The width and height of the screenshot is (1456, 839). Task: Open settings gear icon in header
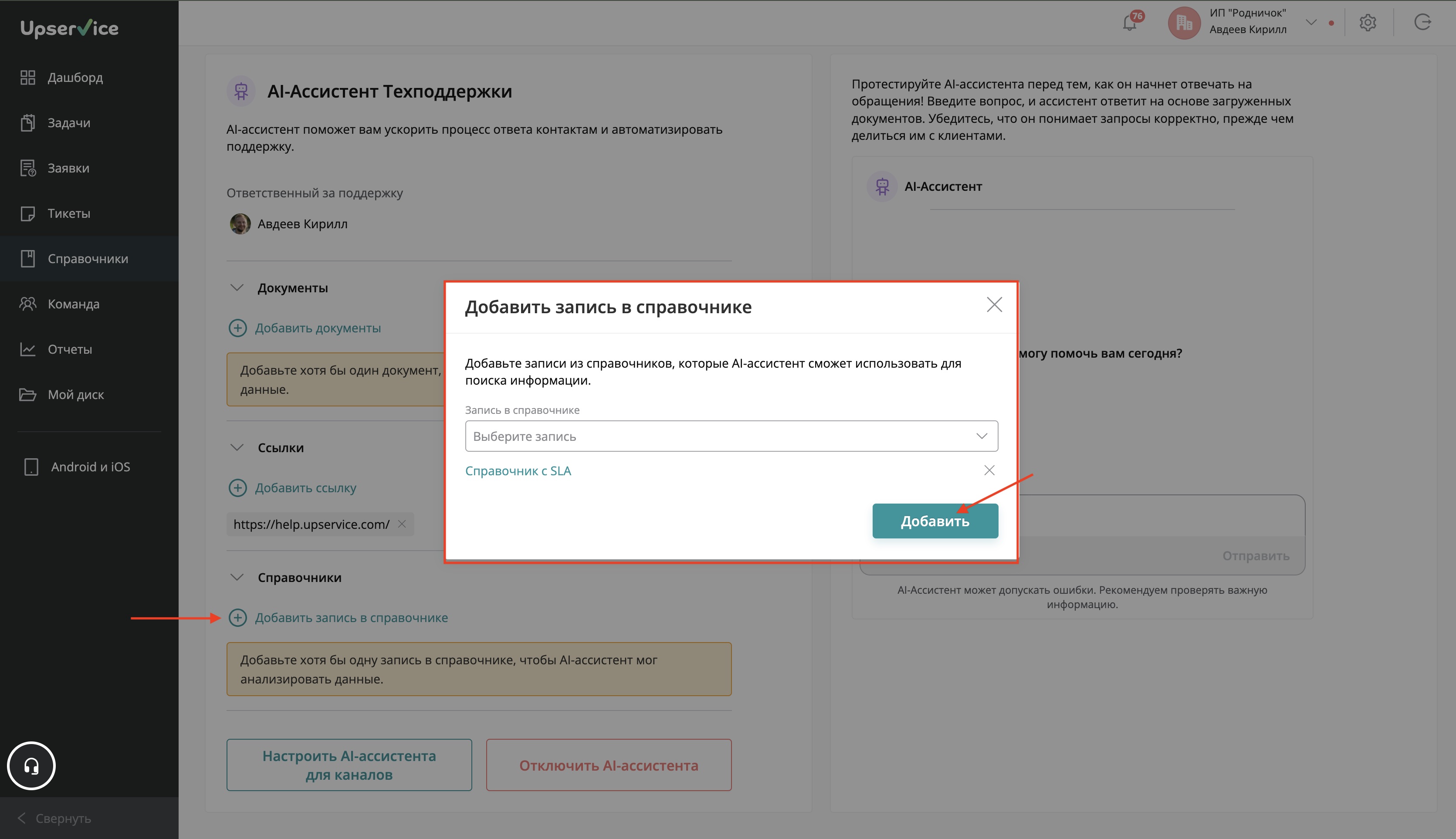tap(1368, 23)
